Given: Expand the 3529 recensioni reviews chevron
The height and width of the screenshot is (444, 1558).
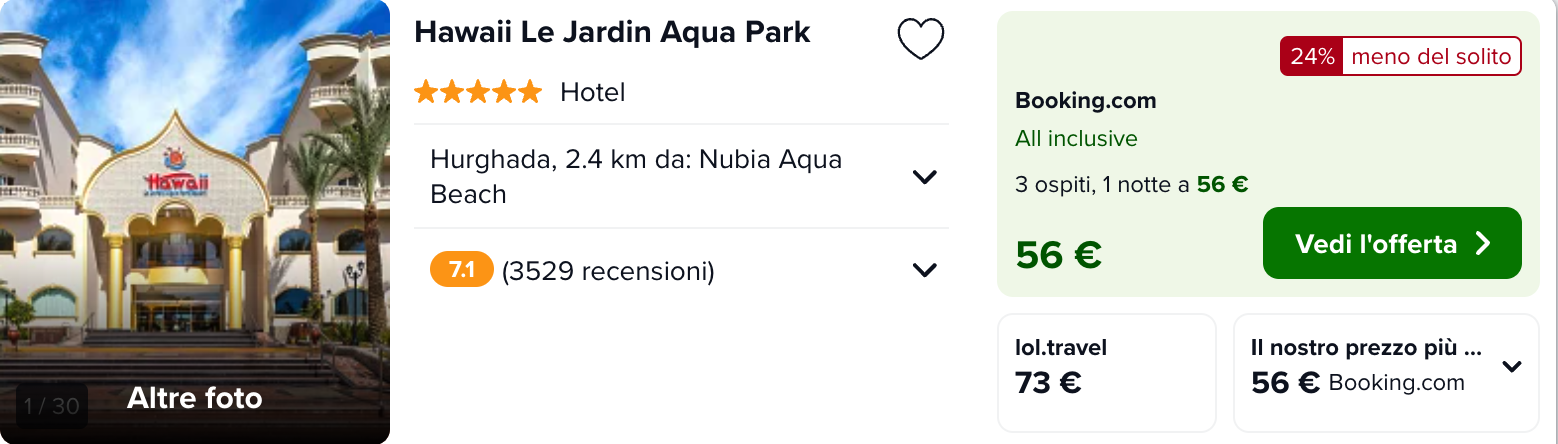Looking at the screenshot, I should (x=925, y=270).
